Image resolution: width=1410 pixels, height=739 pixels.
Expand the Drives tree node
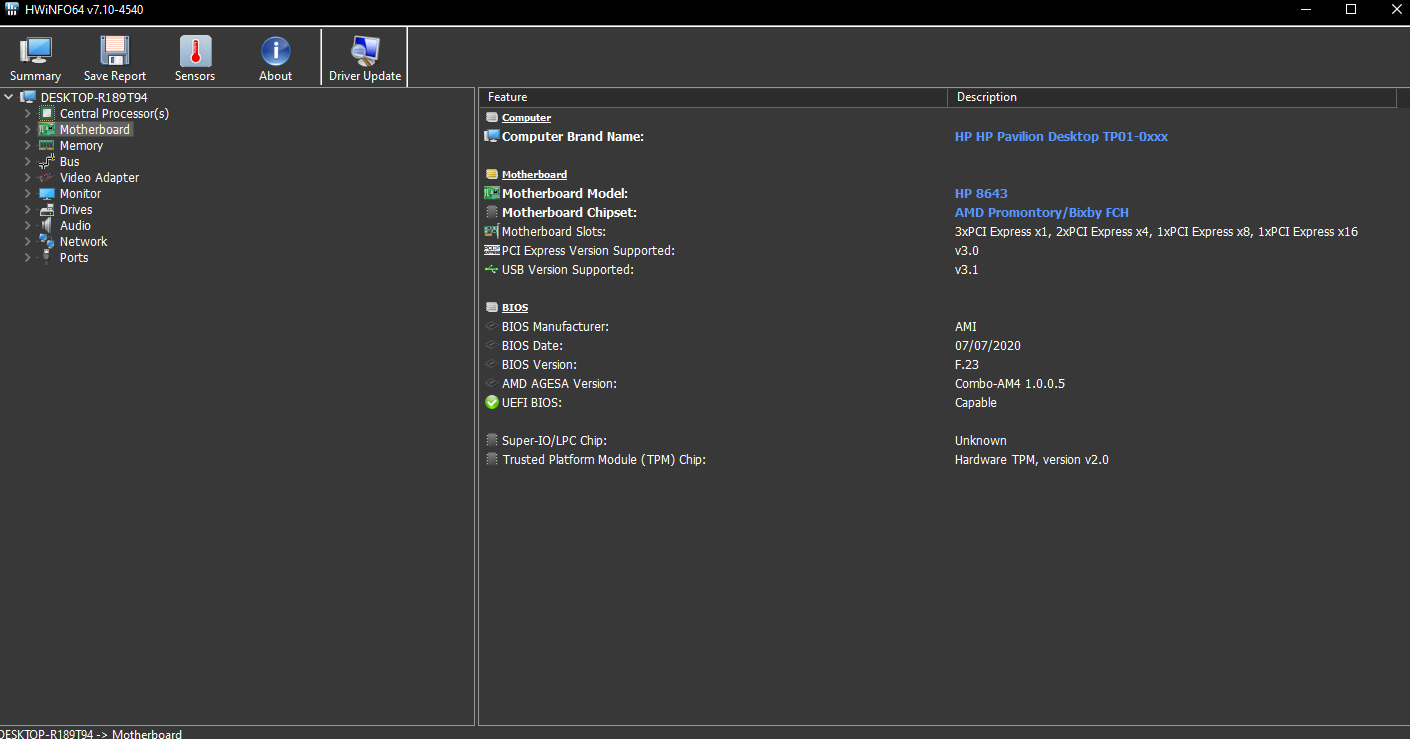pyautogui.click(x=28, y=209)
